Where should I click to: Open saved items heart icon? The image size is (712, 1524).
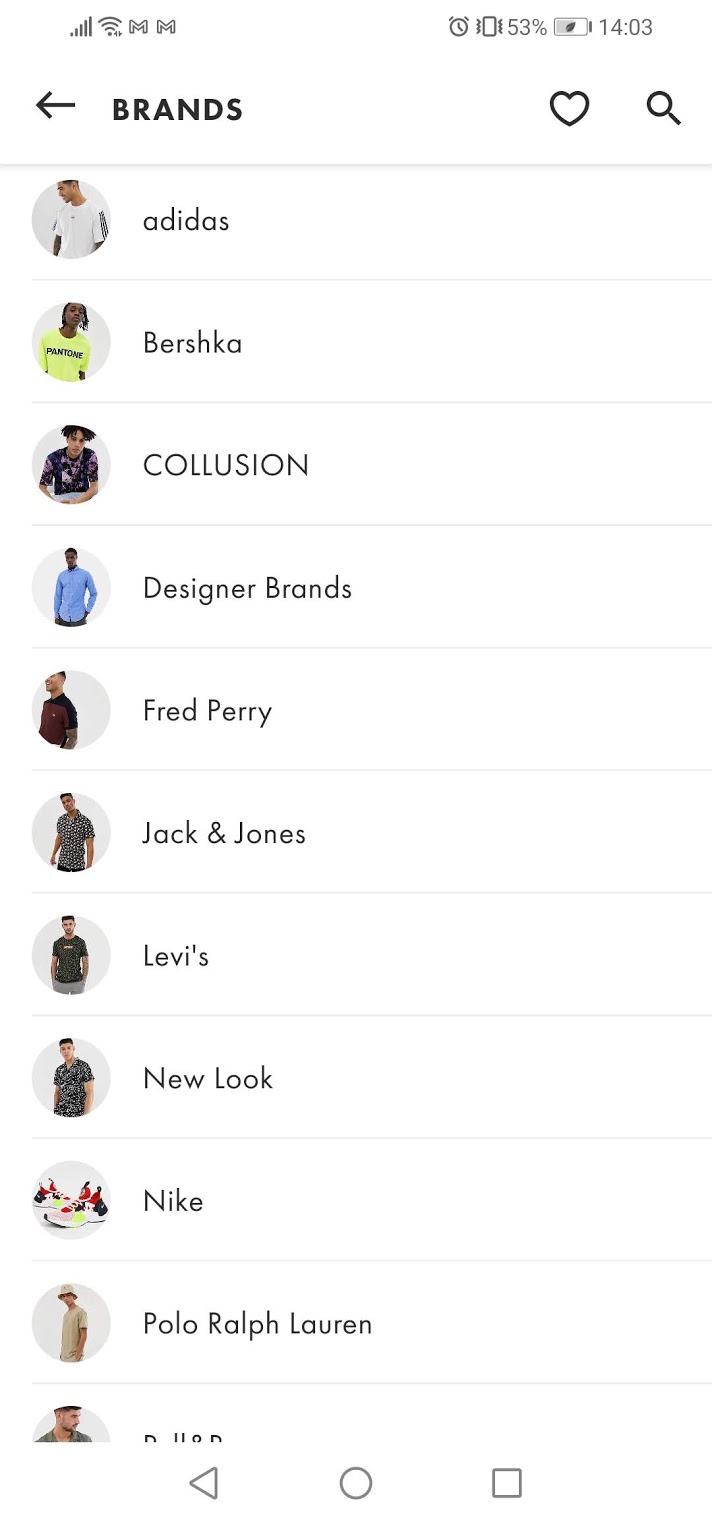569,108
